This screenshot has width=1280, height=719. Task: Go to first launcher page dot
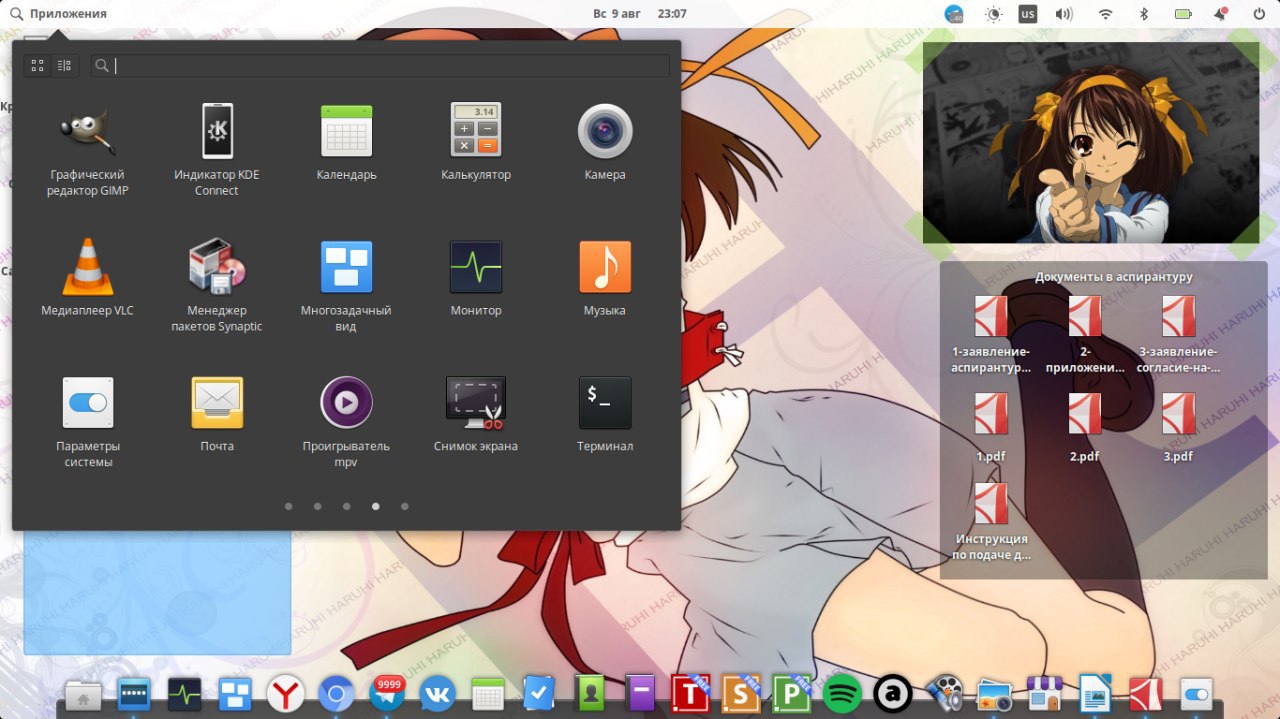click(x=288, y=506)
